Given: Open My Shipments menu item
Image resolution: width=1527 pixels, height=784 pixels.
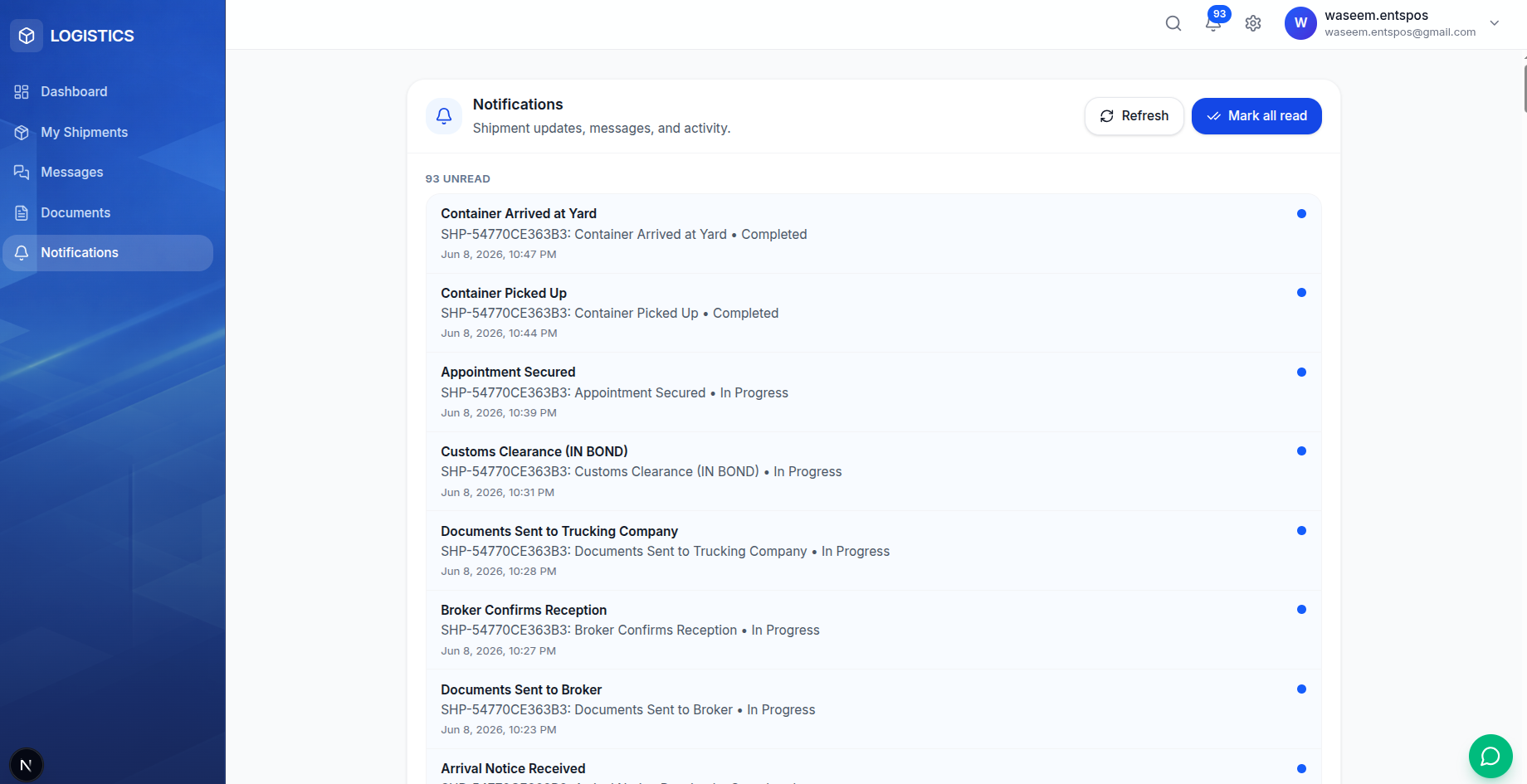Looking at the screenshot, I should coord(108,132).
